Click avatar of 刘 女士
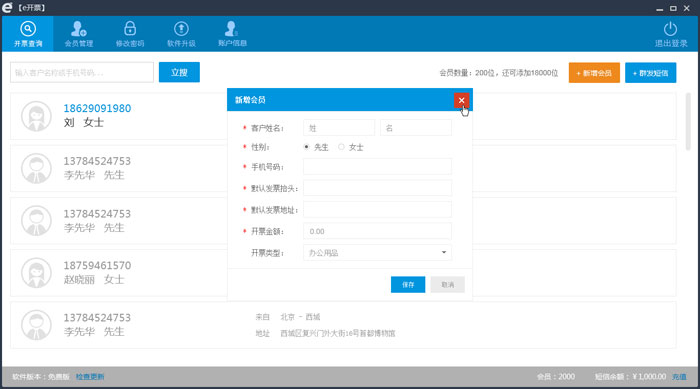Viewport: 700px width, 389px height. 36,116
